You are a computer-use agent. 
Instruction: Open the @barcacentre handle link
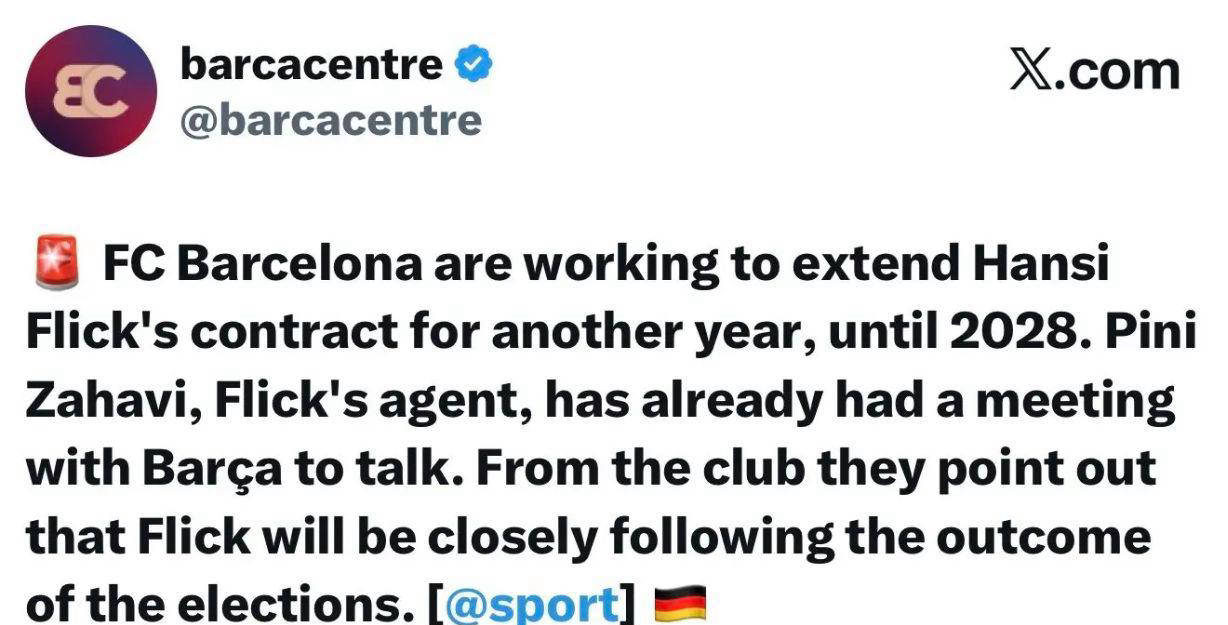point(330,121)
